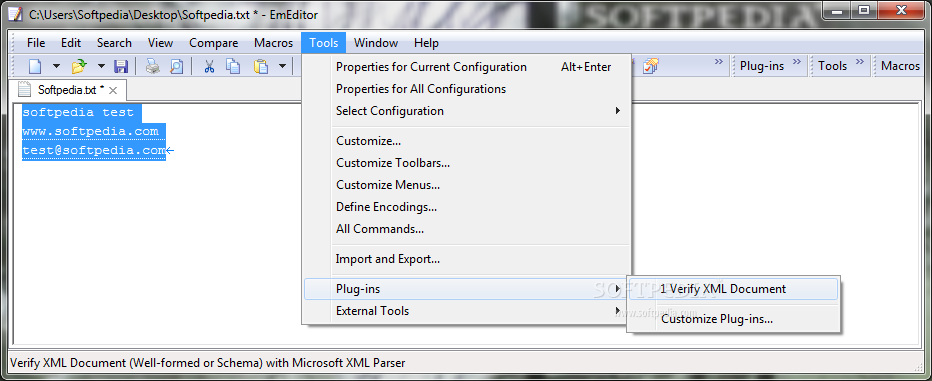Click the Paste clipboard icon
Viewport: 932px width, 381px height.
tap(261, 66)
